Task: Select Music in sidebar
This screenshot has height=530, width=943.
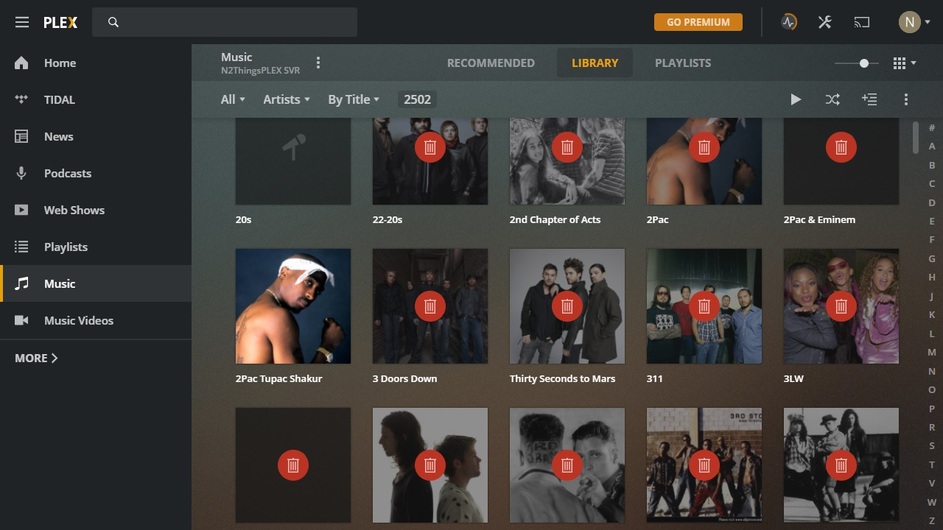Action: 96,283
